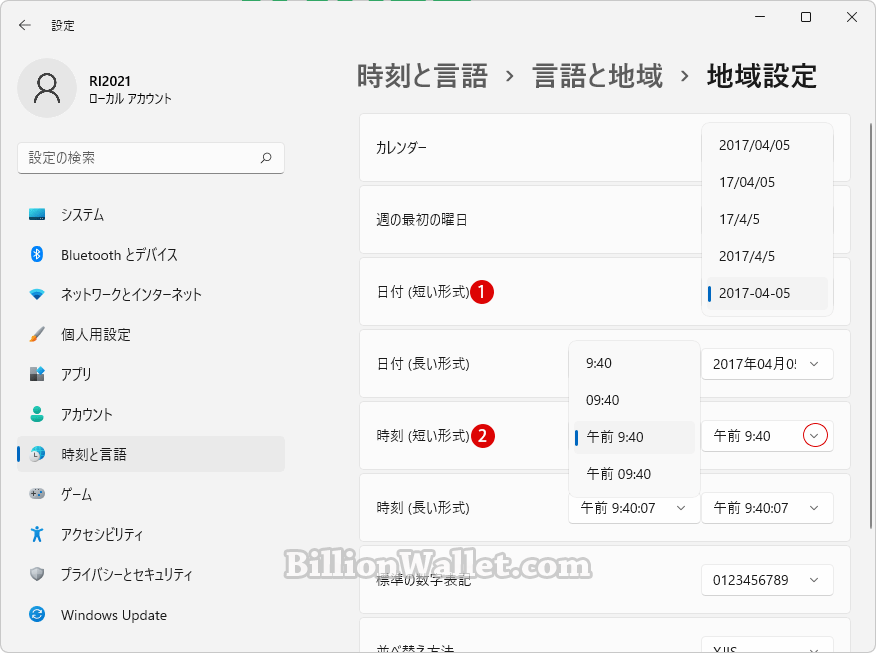876x653 pixels.
Task: Click the RI2021 account name
Action: (x=110, y=81)
